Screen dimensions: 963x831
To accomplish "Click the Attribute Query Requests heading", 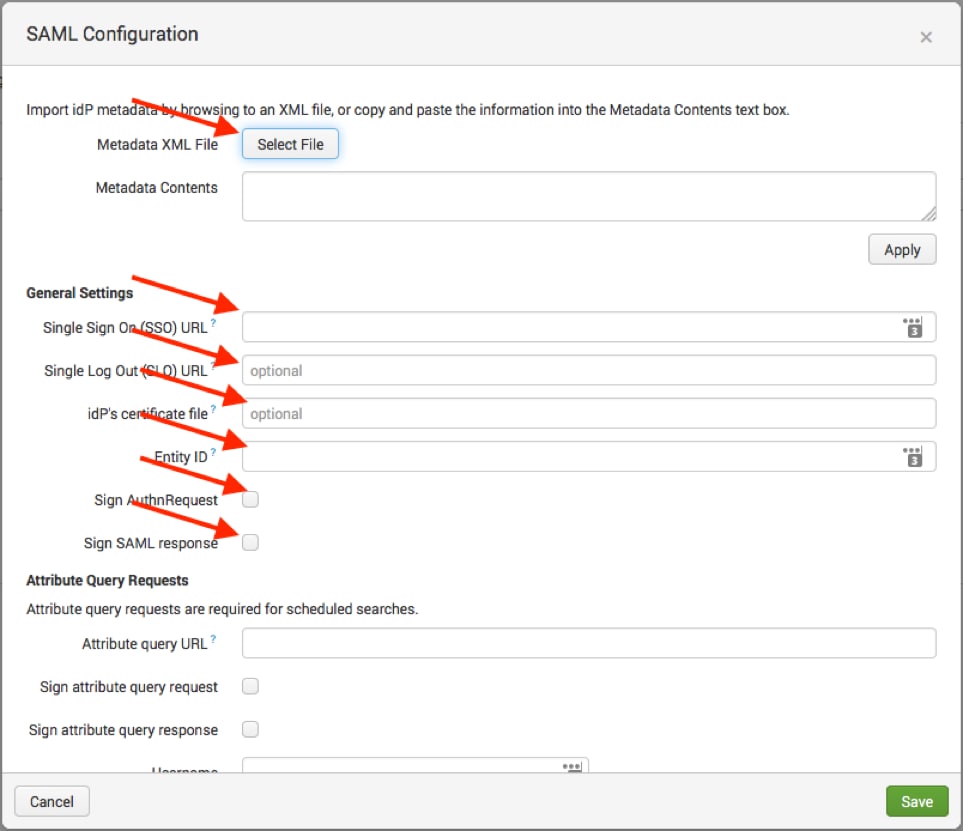I will 107,580.
